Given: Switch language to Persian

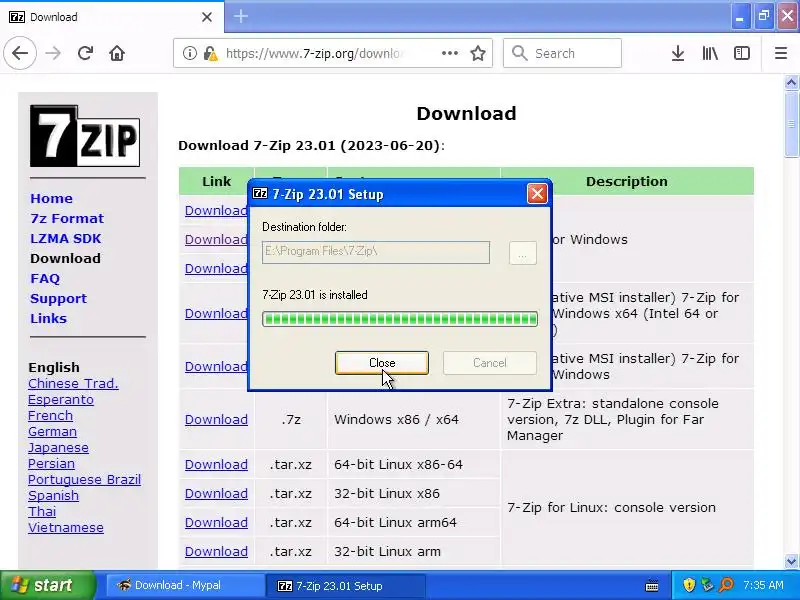Looking at the screenshot, I should coord(51,463).
